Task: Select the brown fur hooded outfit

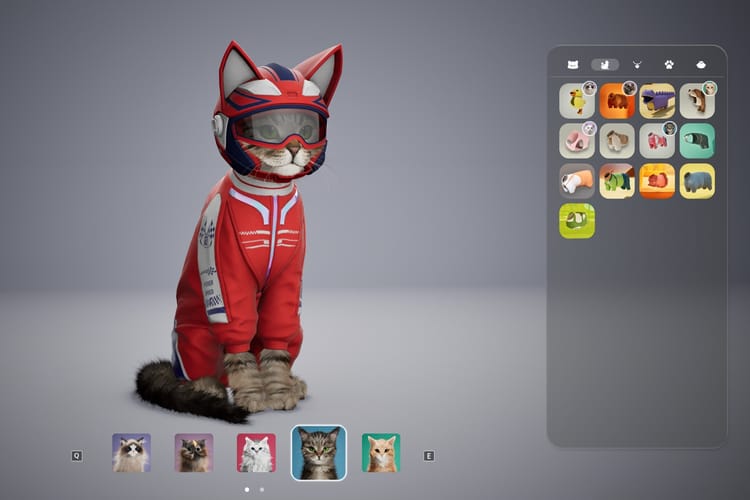Action: 697,101
